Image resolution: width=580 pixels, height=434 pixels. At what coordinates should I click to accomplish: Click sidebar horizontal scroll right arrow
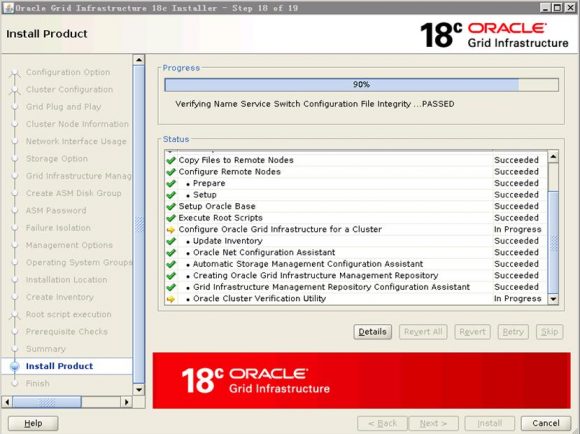coord(127,402)
